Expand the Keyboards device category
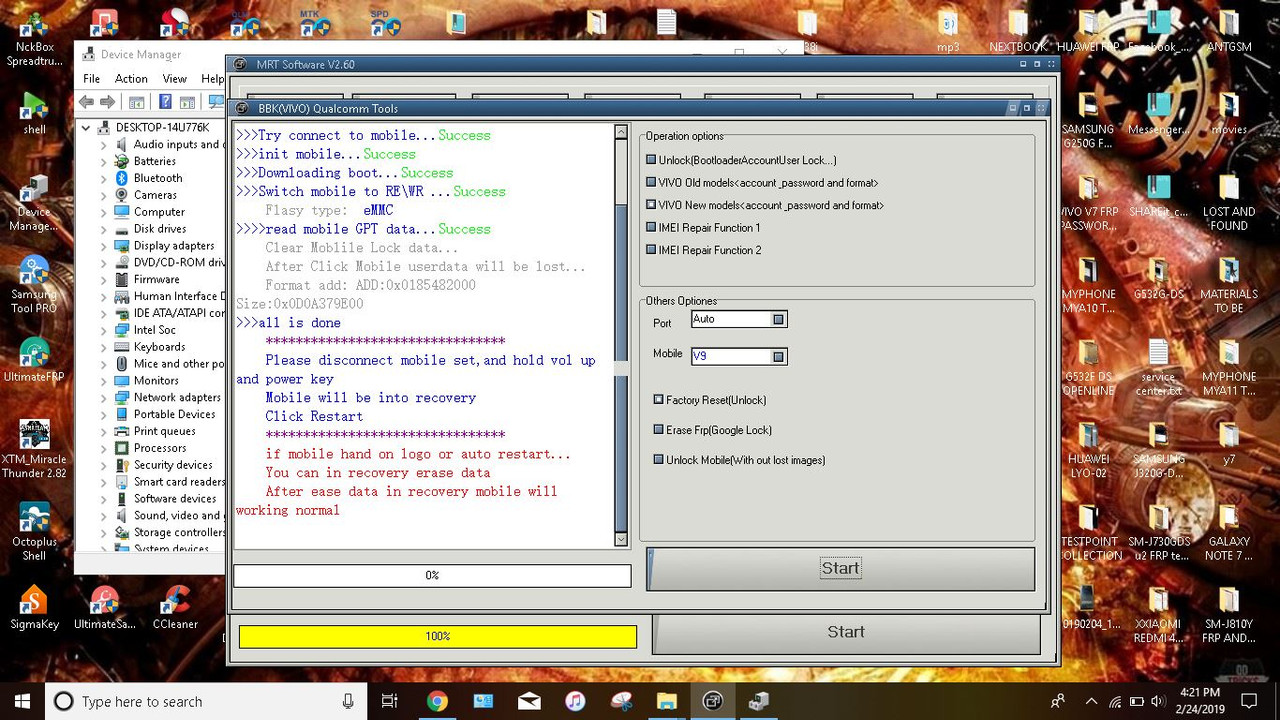1280x720 pixels. pos(103,347)
